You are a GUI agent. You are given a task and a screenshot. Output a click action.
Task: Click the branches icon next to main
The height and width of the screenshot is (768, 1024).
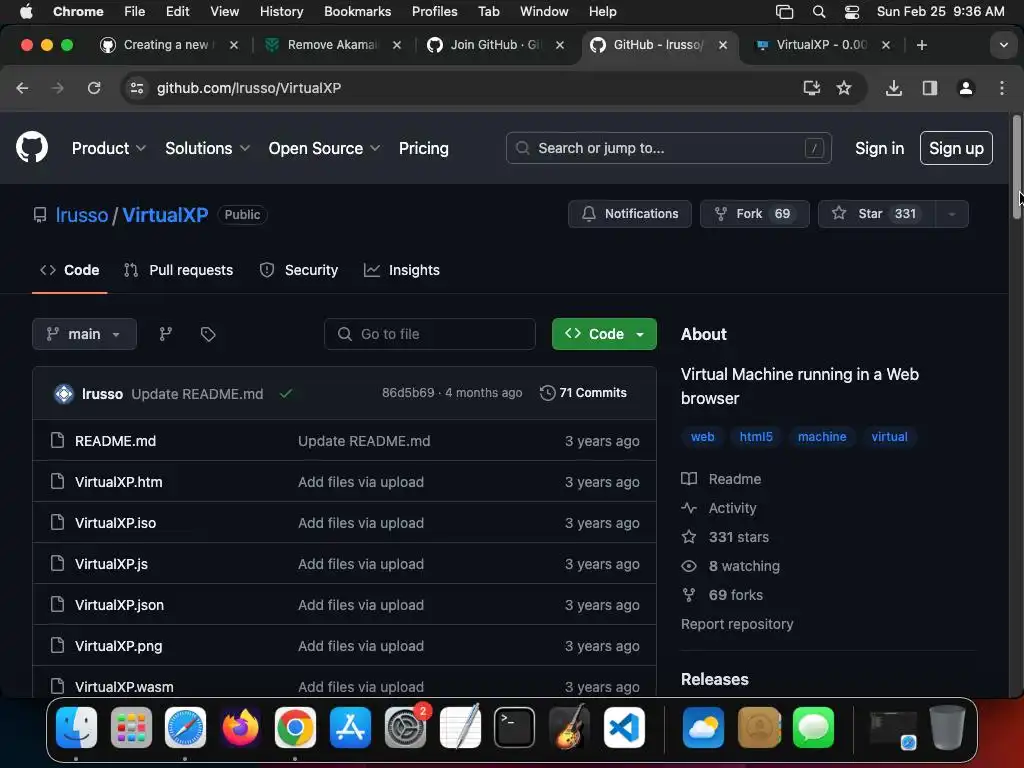tap(166, 334)
